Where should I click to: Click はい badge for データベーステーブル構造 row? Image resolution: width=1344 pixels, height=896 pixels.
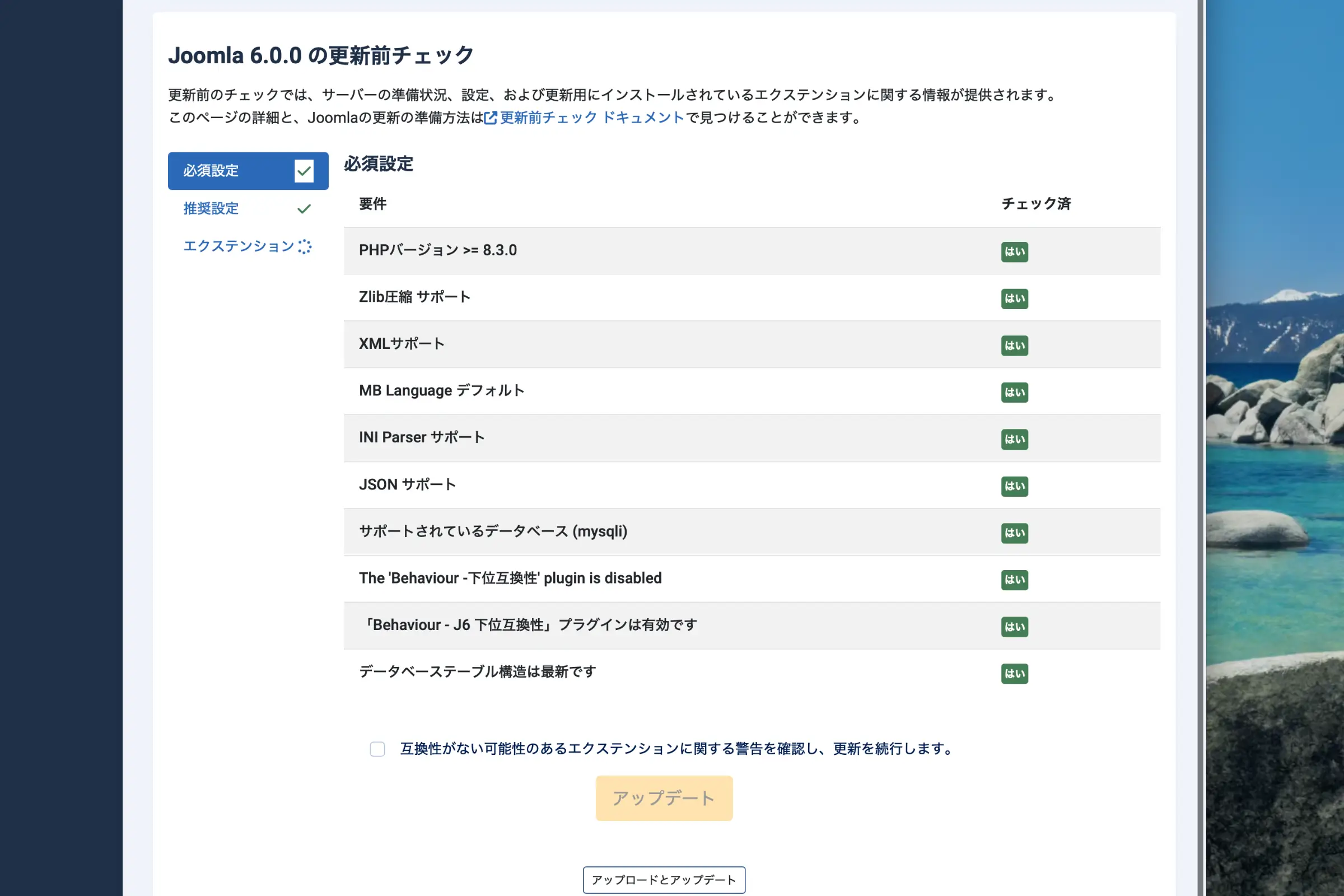pos(1014,673)
